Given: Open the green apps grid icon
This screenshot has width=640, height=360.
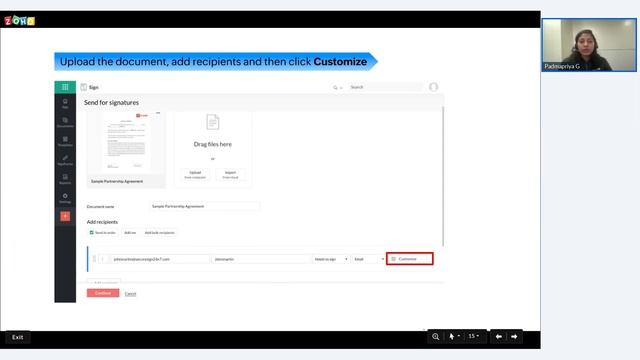Looking at the screenshot, I should click(x=65, y=87).
